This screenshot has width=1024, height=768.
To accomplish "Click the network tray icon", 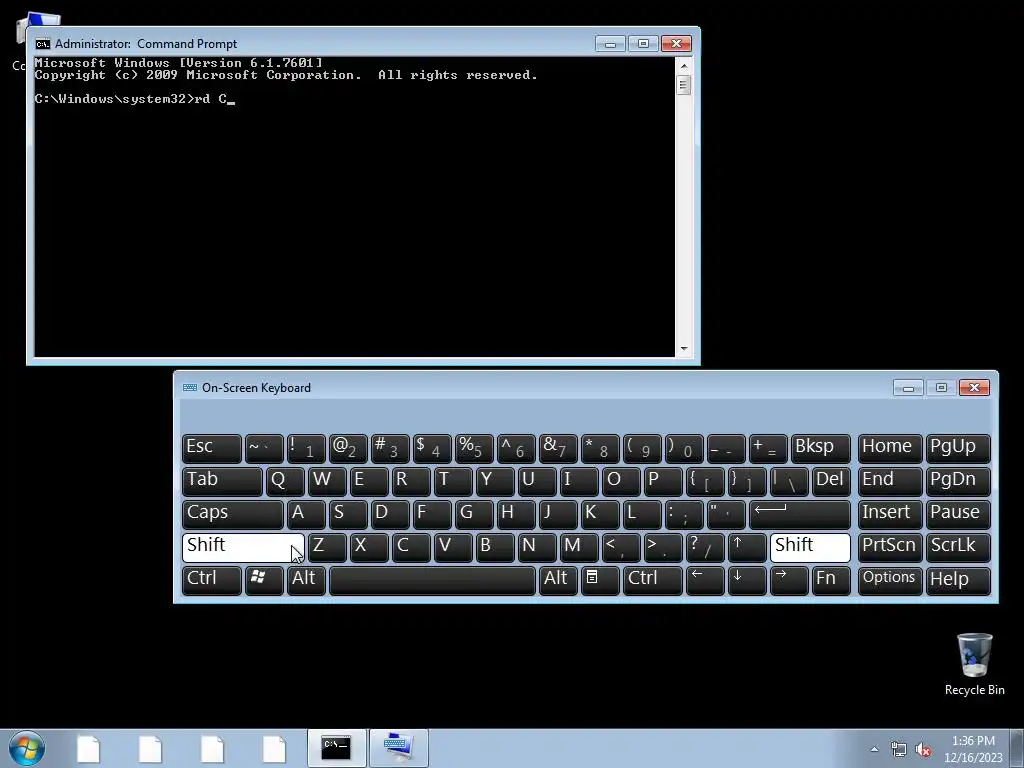I will tap(899, 749).
